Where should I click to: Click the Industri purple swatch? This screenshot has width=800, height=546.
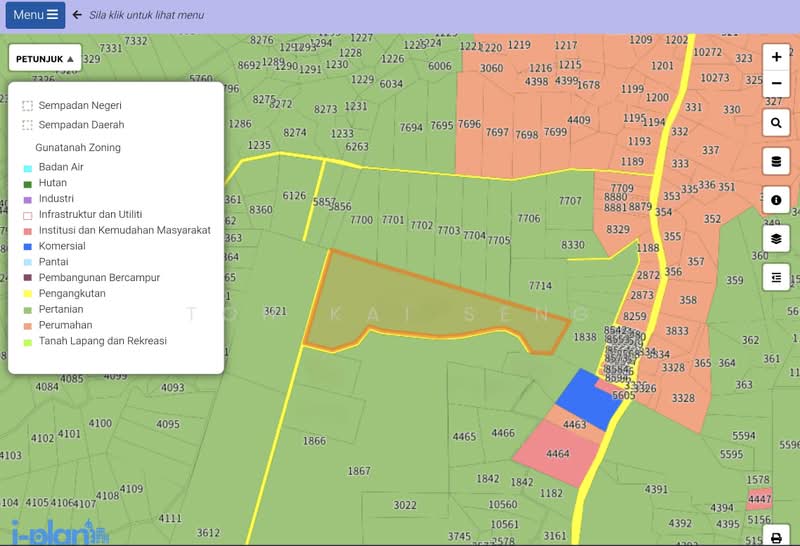point(28,200)
